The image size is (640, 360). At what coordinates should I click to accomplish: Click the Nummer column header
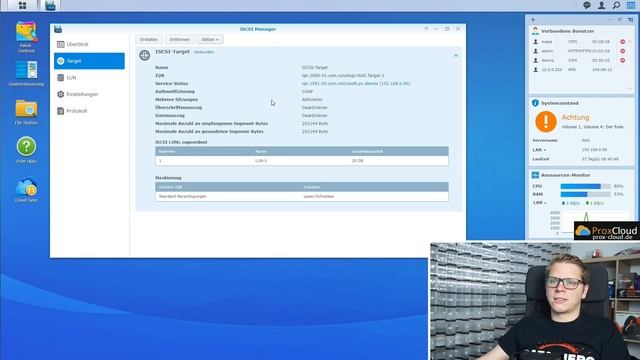[x=203, y=151]
